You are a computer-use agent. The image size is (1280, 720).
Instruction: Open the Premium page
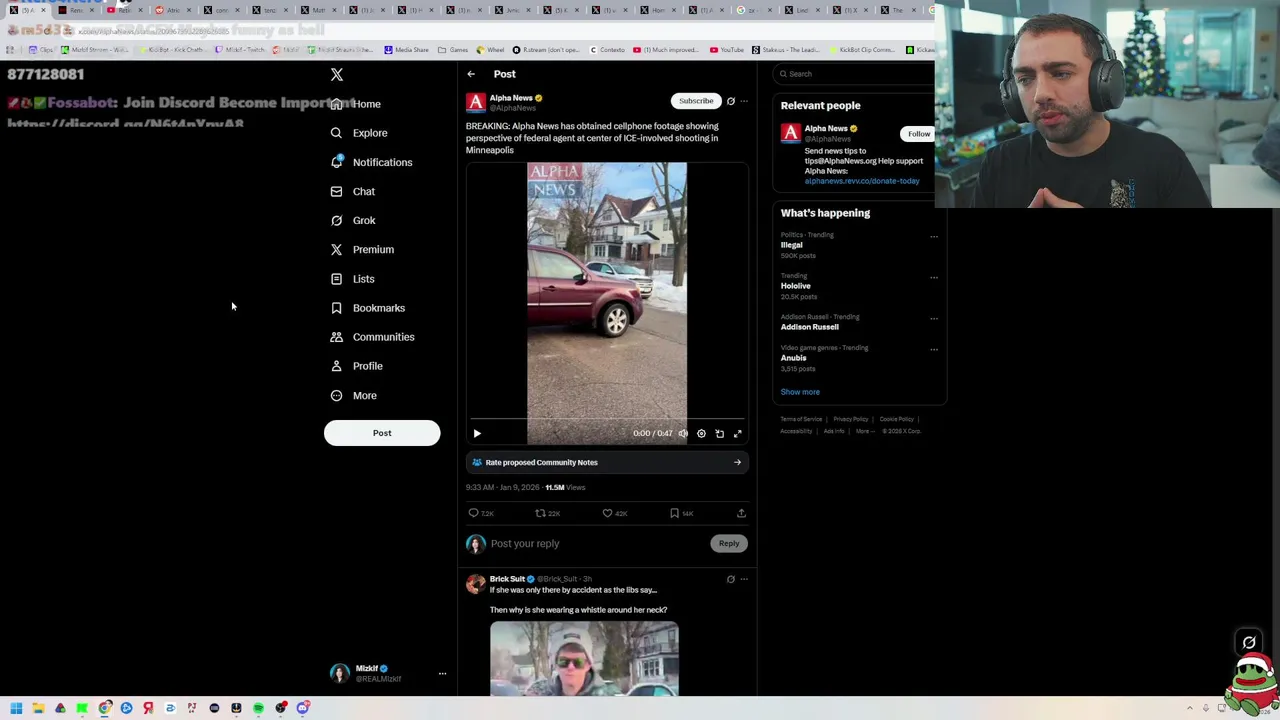[x=362, y=249]
